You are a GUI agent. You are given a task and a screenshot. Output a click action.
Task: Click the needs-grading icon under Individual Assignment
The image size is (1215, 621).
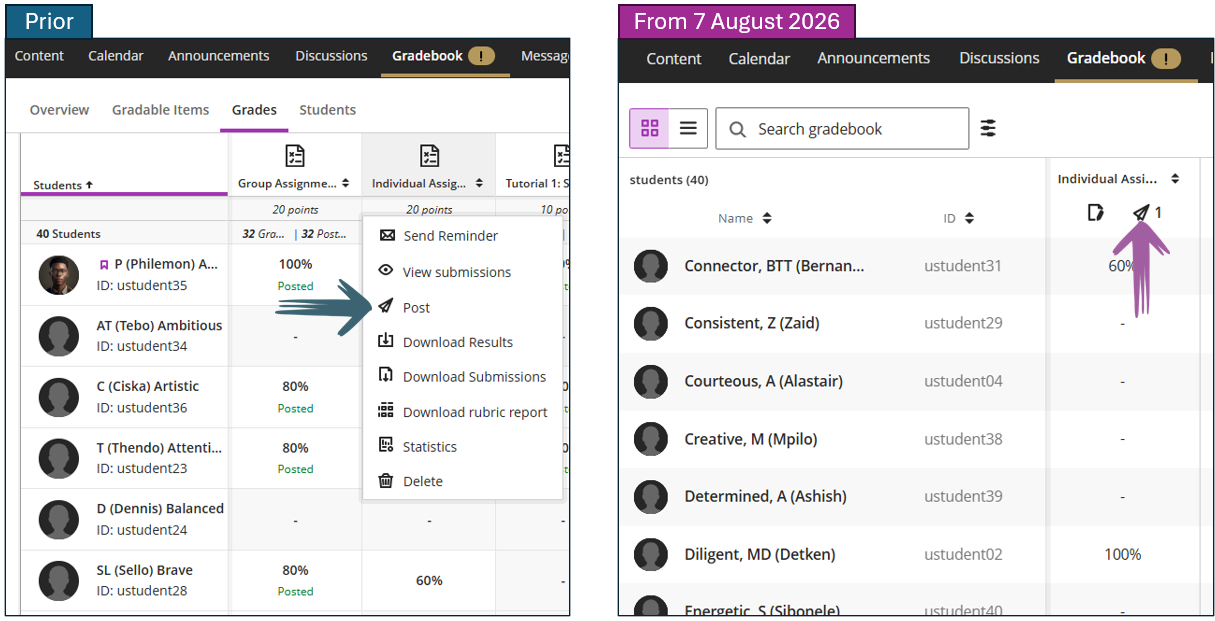coord(1095,212)
